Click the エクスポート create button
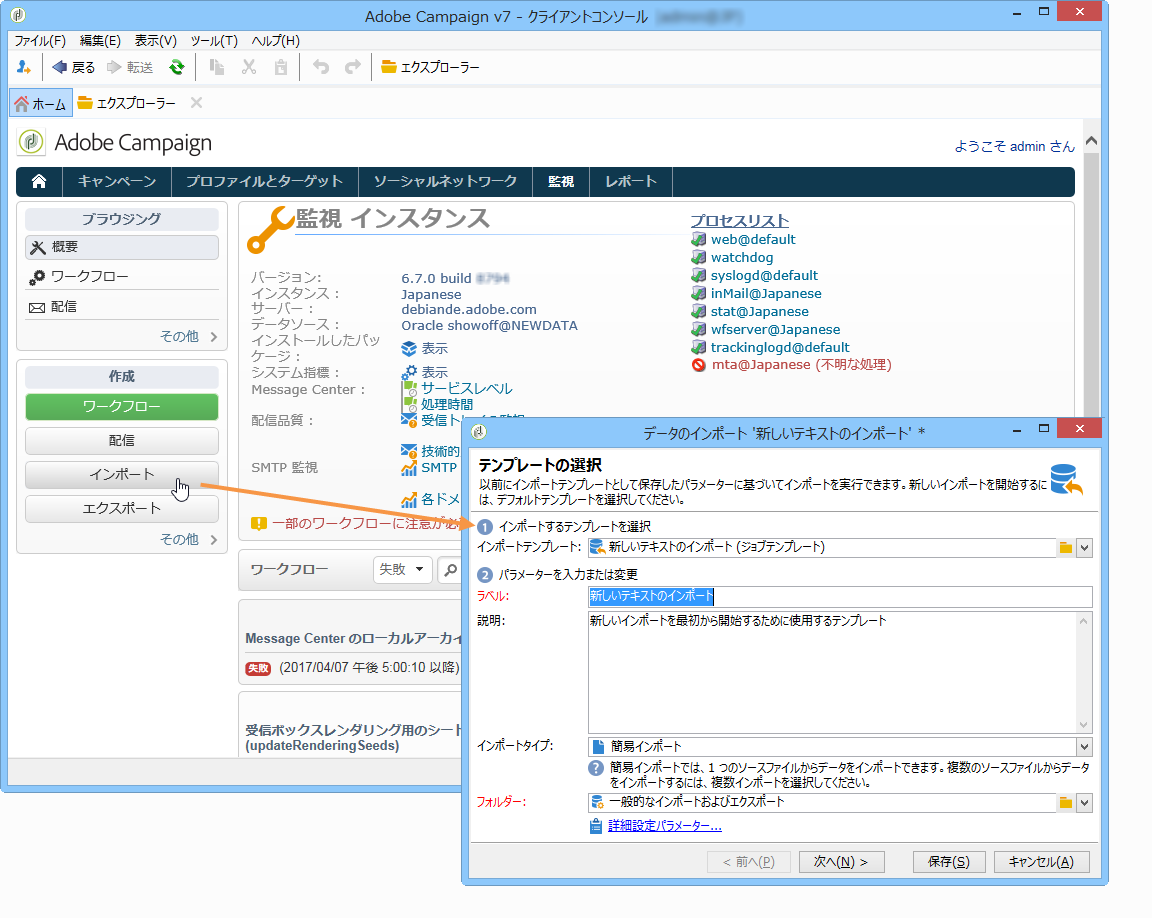The width and height of the screenshot is (1152, 918). coord(122,509)
